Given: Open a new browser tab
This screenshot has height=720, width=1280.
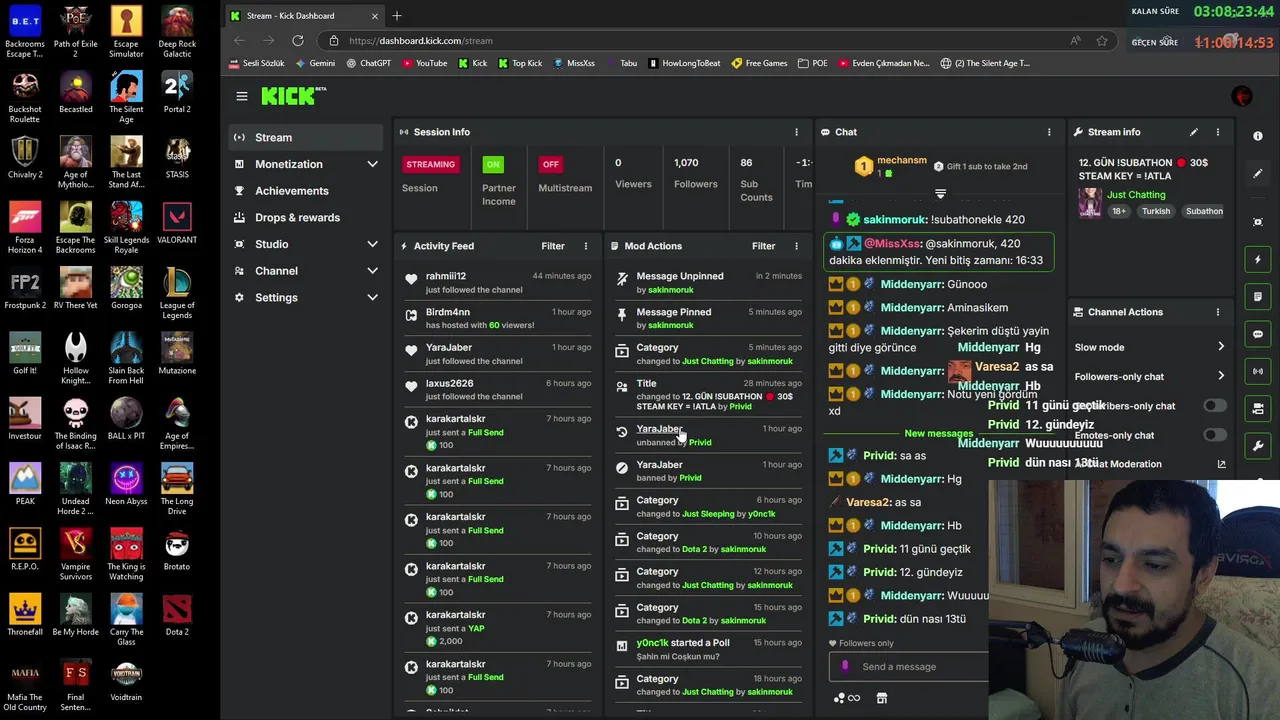Looking at the screenshot, I should (x=397, y=16).
